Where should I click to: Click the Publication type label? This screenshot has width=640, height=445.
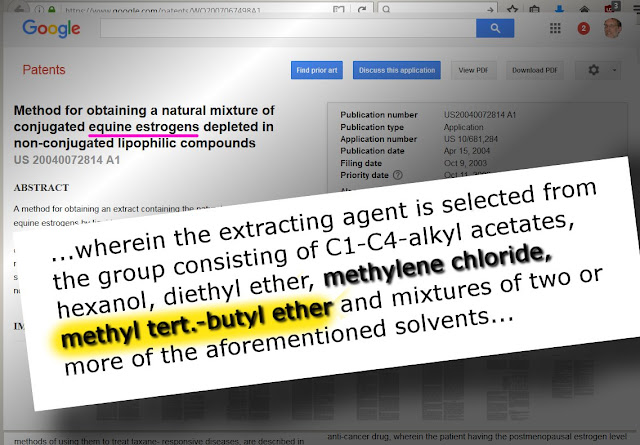(372, 127)
